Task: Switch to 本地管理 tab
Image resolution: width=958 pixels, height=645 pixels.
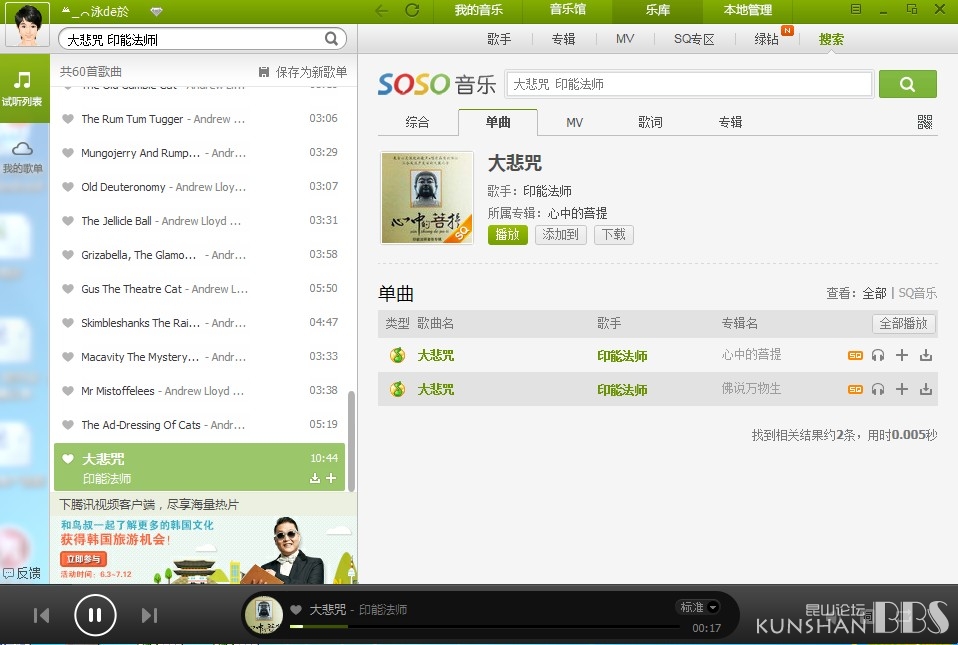Action: coord(748,10)
